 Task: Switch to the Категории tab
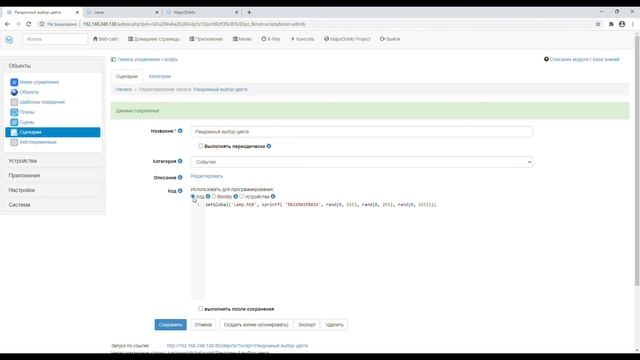click(x=160, y=76)
